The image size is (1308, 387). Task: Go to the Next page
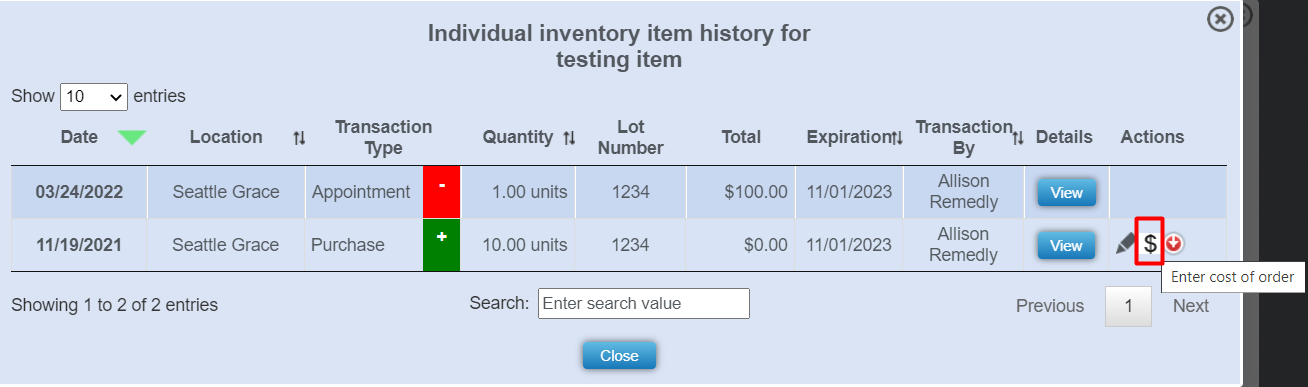(x=1191, y=306)
